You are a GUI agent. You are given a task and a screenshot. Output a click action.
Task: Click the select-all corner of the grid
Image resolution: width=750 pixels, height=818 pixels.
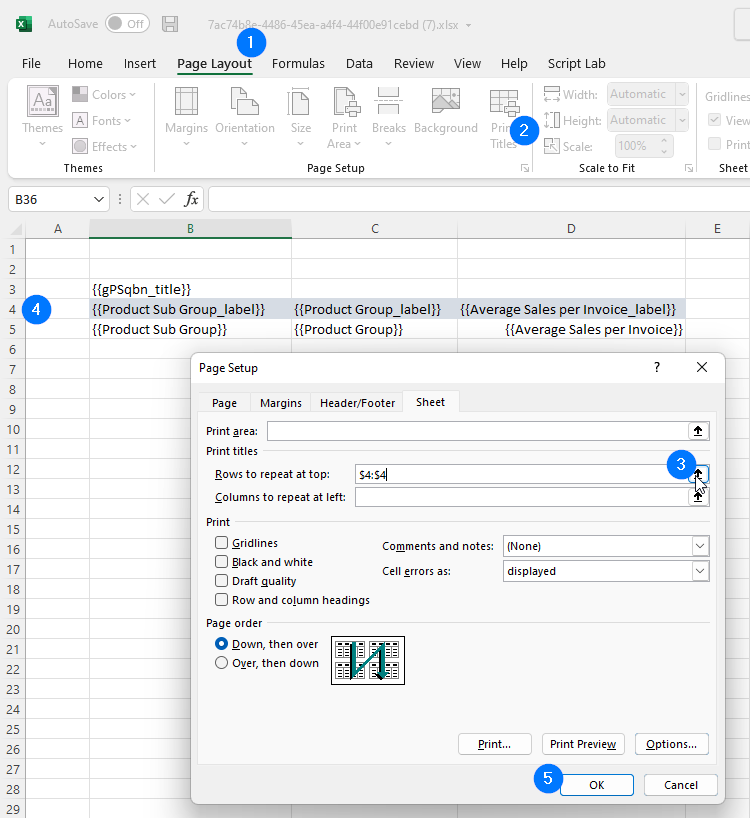[x=16, y=228]
